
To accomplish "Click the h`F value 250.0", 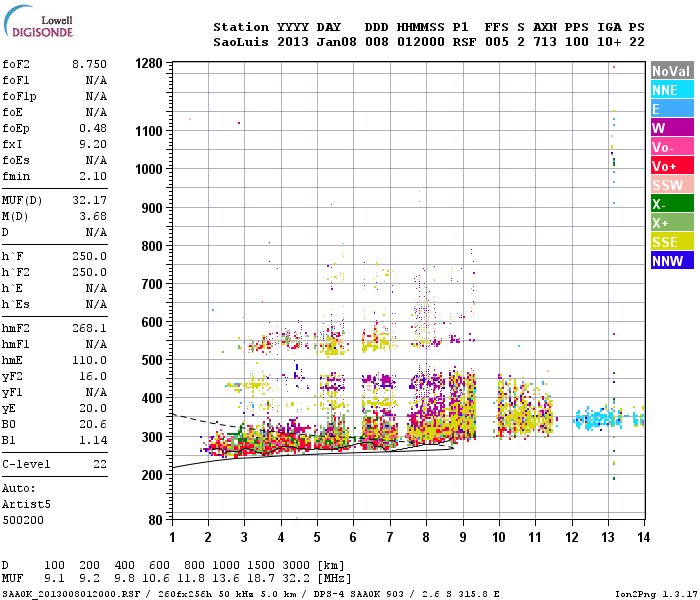I will [89, 257].
